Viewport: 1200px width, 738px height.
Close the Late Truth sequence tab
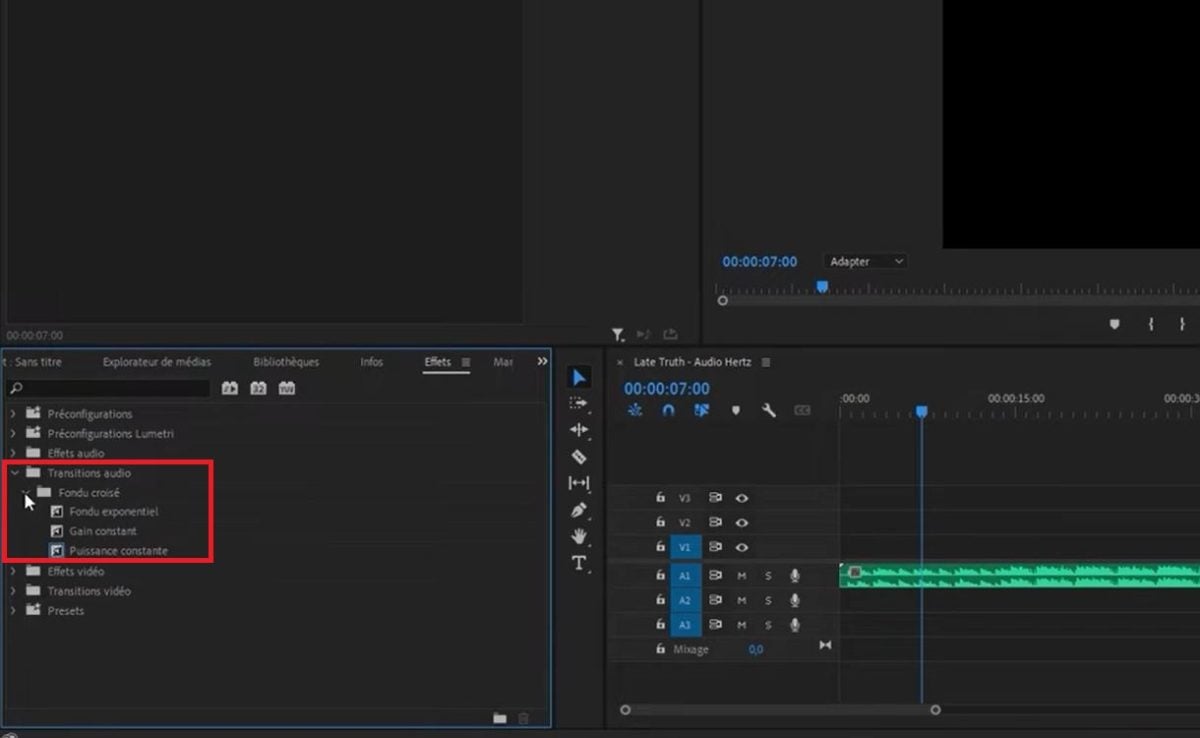[x=620, y=362]
